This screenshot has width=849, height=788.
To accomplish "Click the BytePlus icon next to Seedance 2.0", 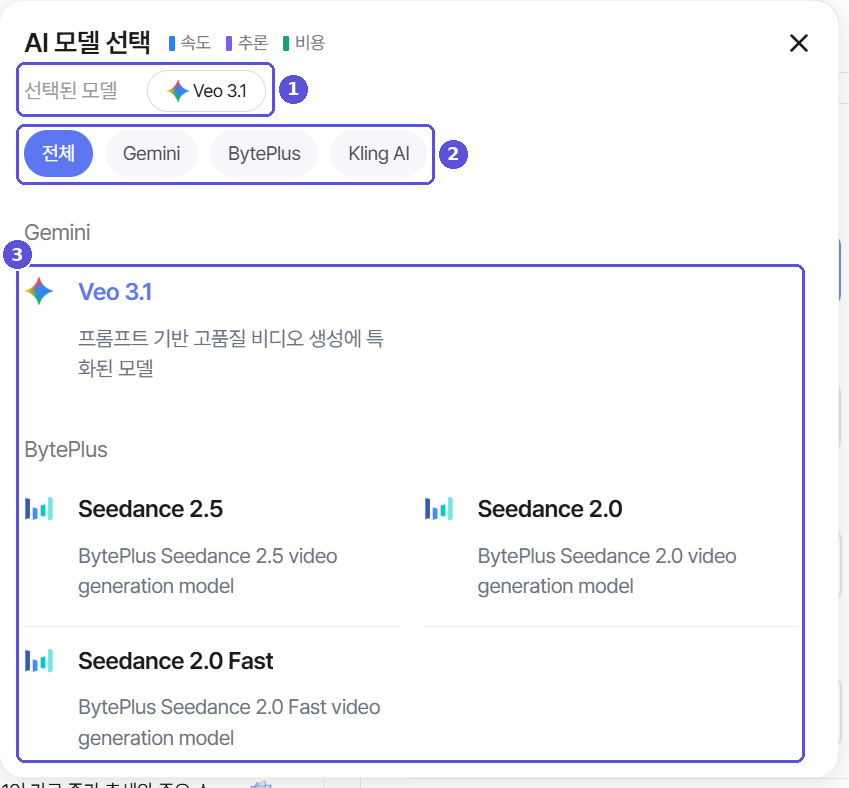I will click(x=439, y=509).
